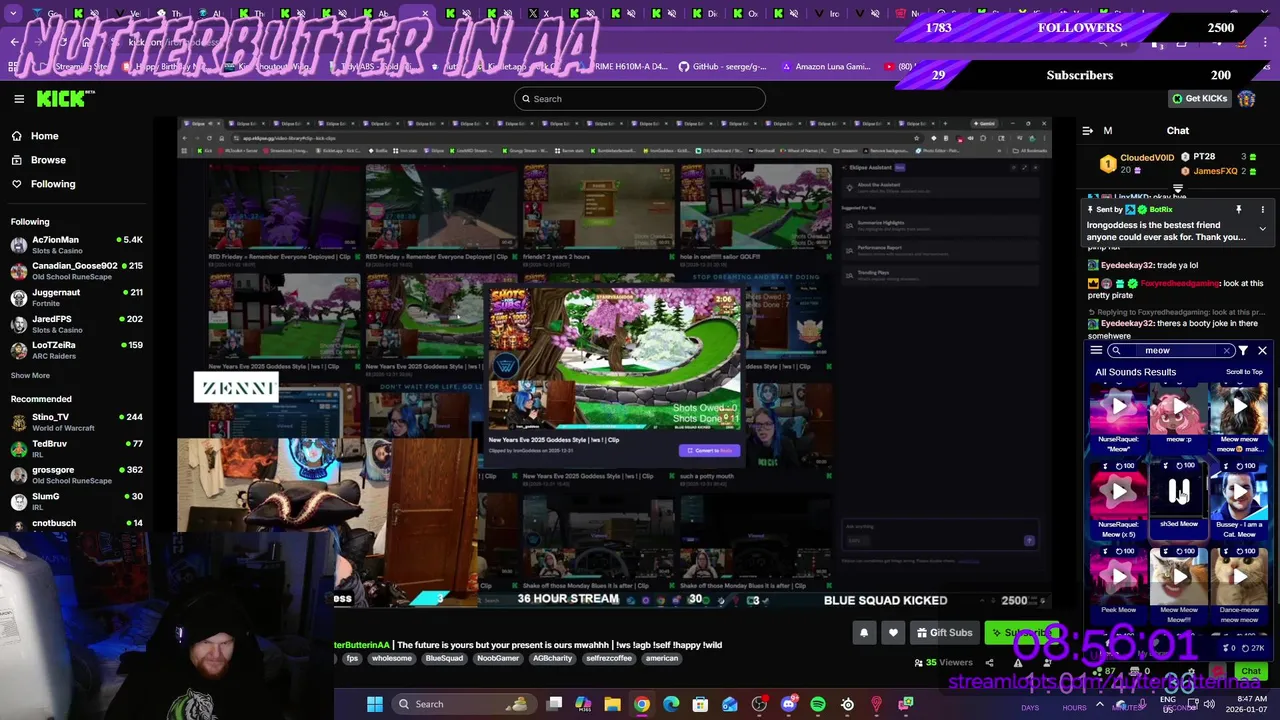The width and height of the screenshot is (1280, 720).
Task: Open grossgore recommended channel
Action: (x=76, y=475)
